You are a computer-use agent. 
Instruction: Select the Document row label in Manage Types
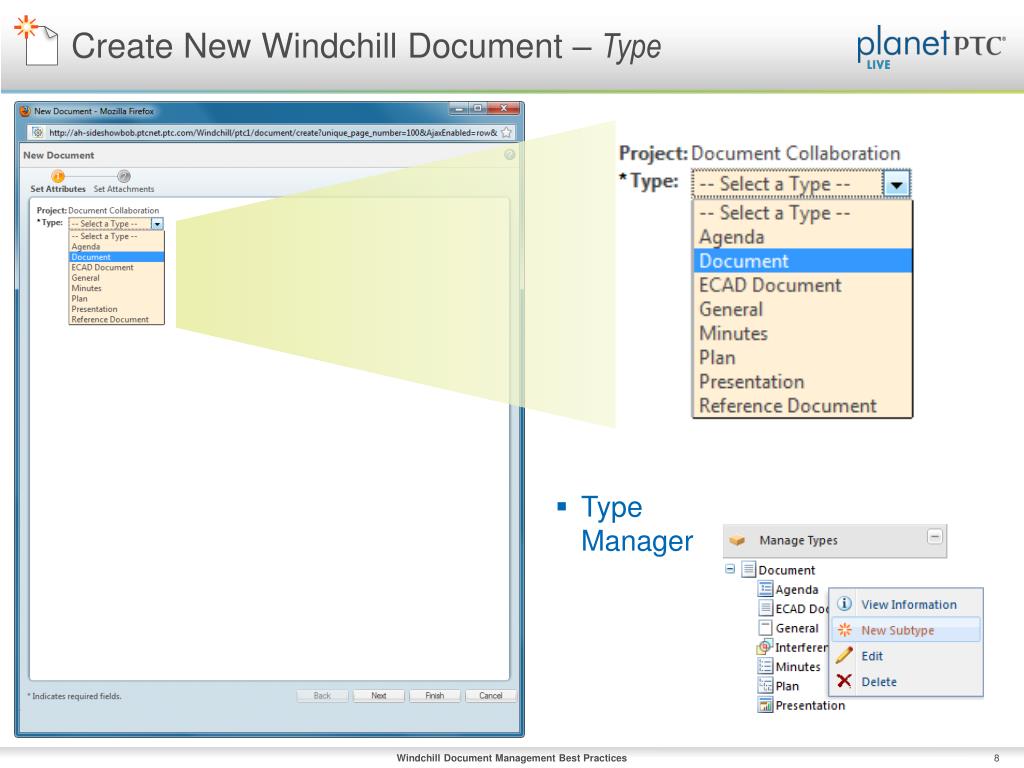[x=786, y=570]
